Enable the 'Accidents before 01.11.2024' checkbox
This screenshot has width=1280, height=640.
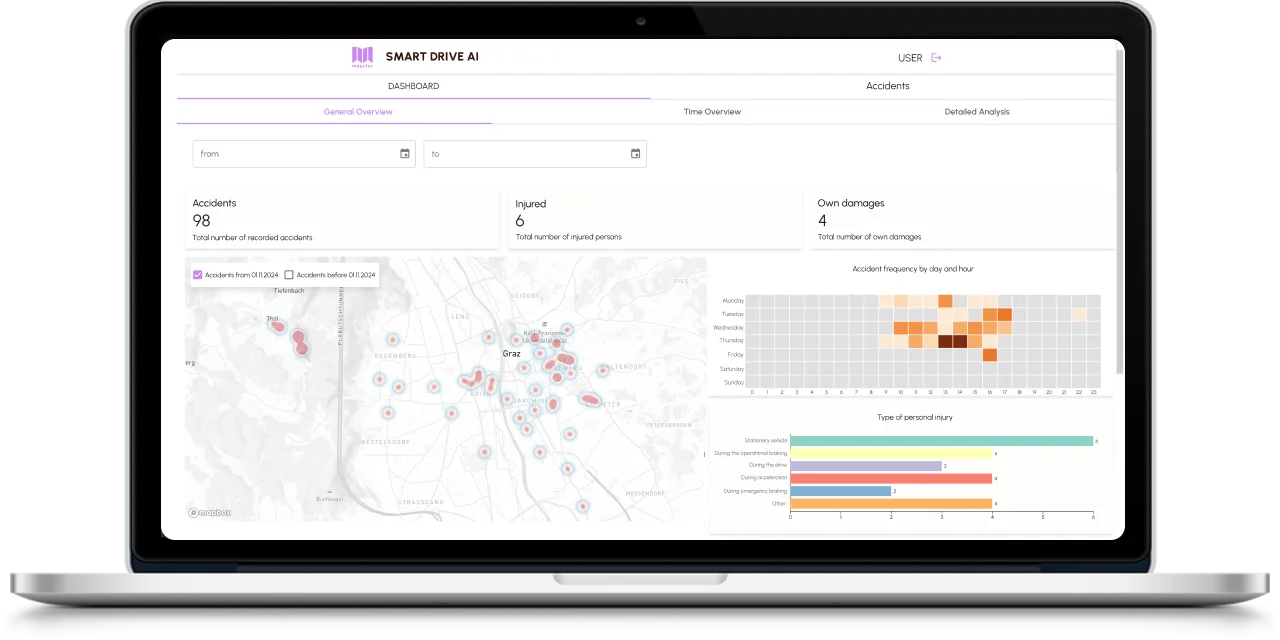click(x=289, y=273)
